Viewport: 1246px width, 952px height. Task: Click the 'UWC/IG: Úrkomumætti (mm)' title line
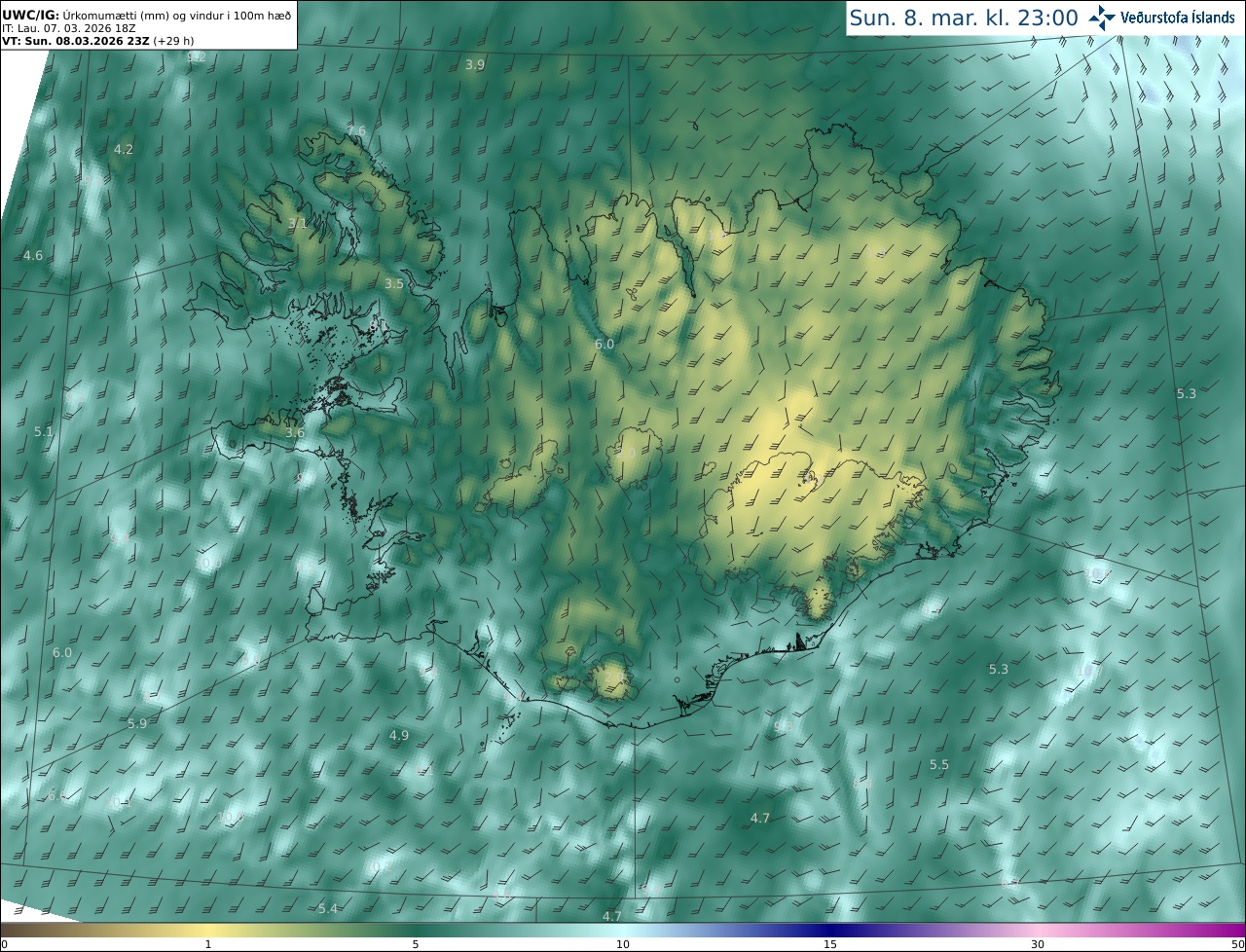[147, 17]
